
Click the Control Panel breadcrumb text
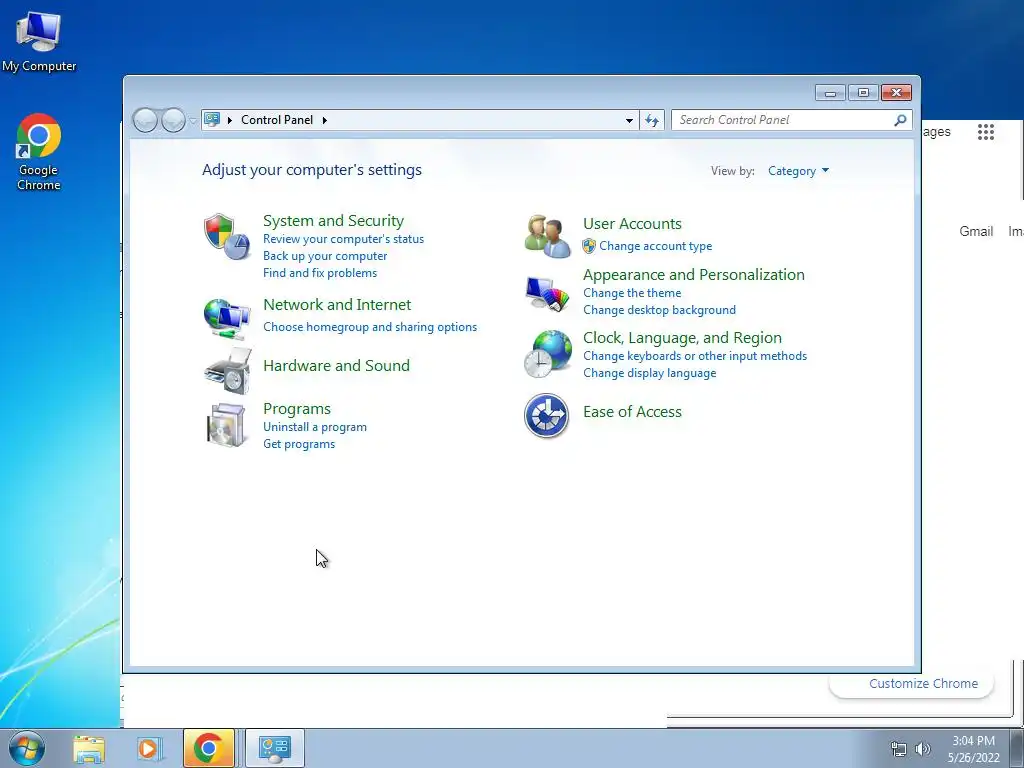pos(277,120)
